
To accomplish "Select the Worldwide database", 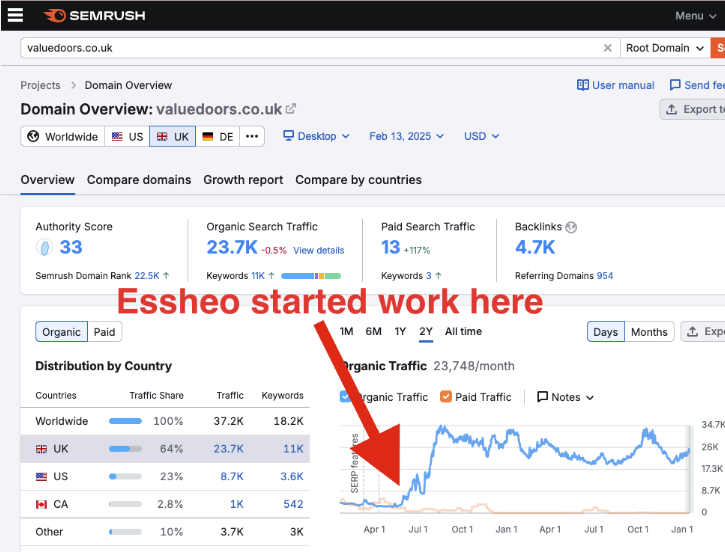I will (x=62, y=136).
